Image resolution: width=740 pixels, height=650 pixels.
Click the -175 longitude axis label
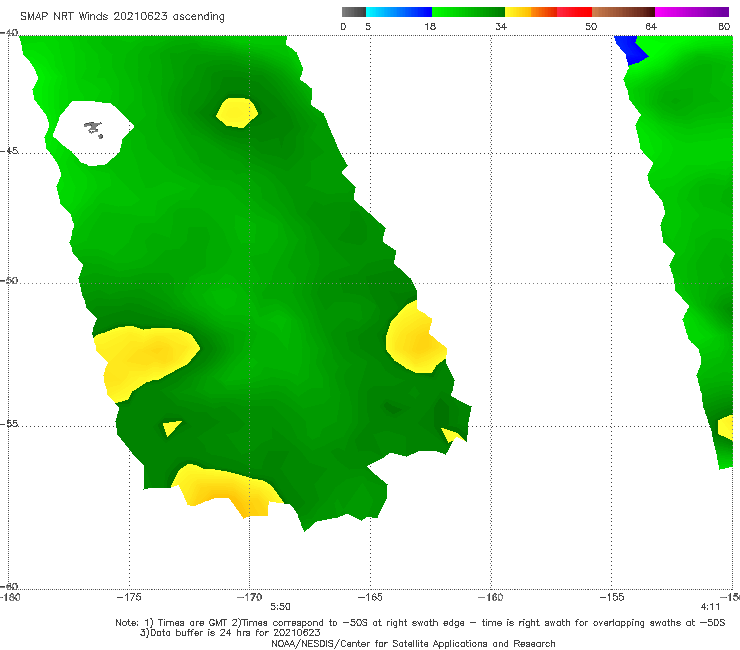tap(129, 597)
